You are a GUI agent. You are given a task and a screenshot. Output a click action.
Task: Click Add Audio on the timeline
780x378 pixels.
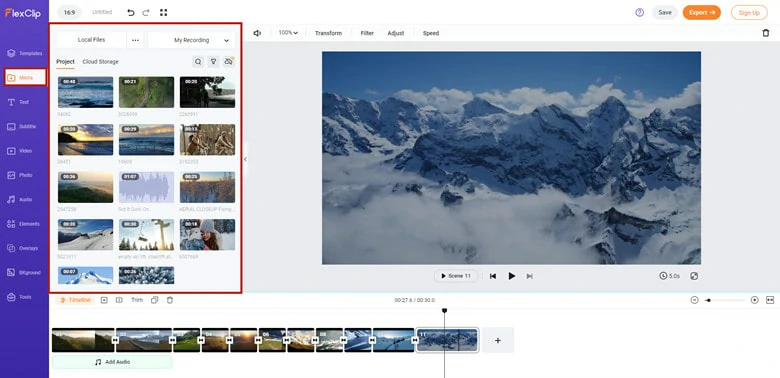click(x=112, y=362)
